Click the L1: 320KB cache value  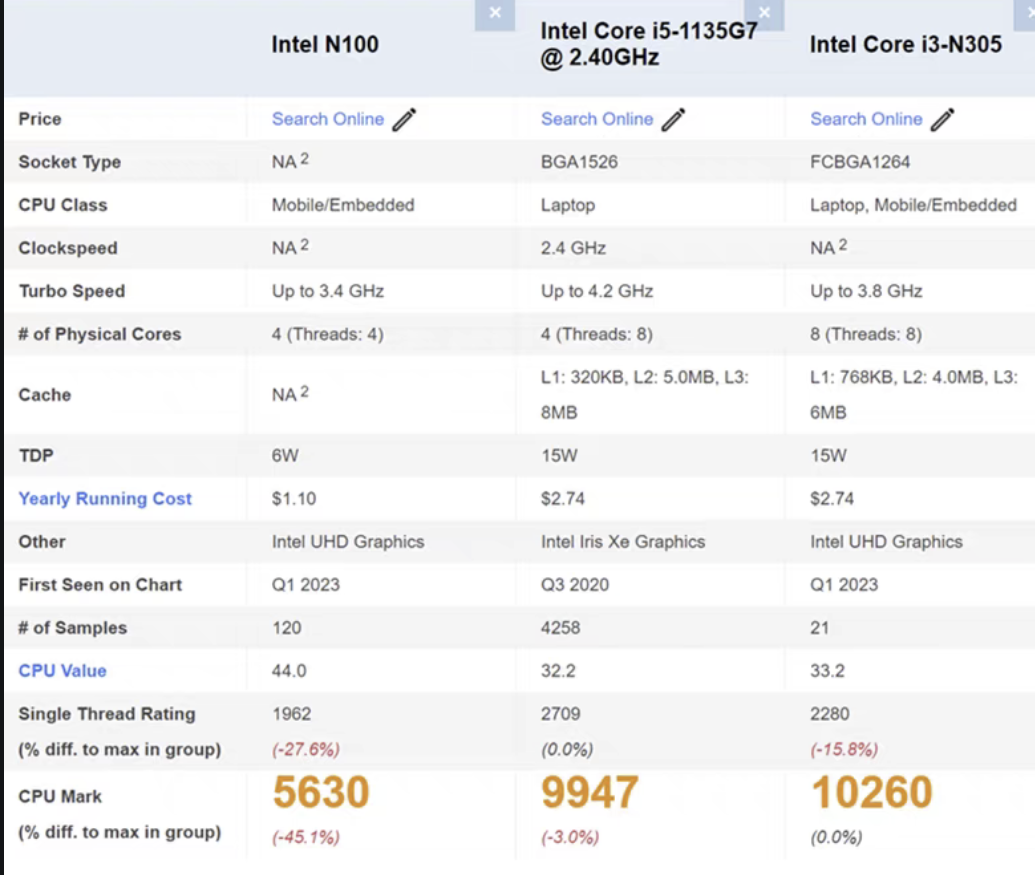coord(645,395)
